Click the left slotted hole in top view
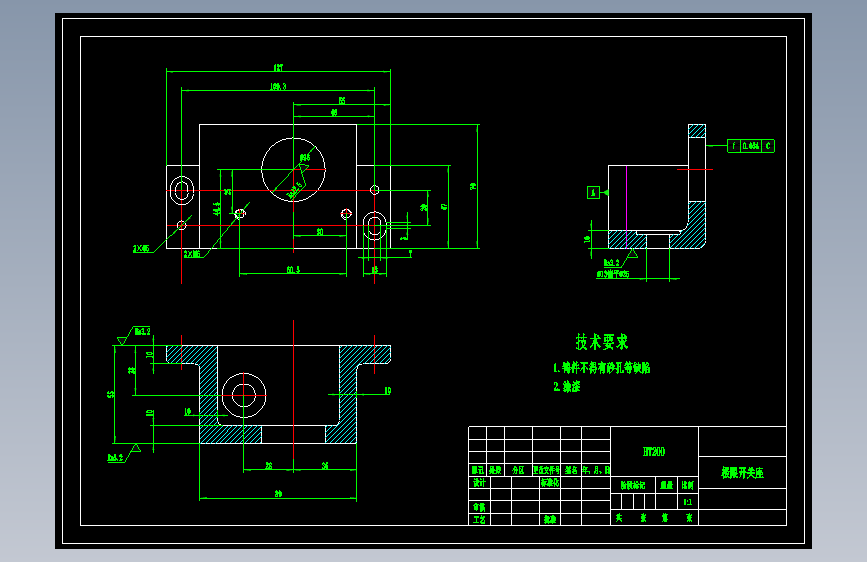This screenshot has width=867, height=562. click(181, 190)
